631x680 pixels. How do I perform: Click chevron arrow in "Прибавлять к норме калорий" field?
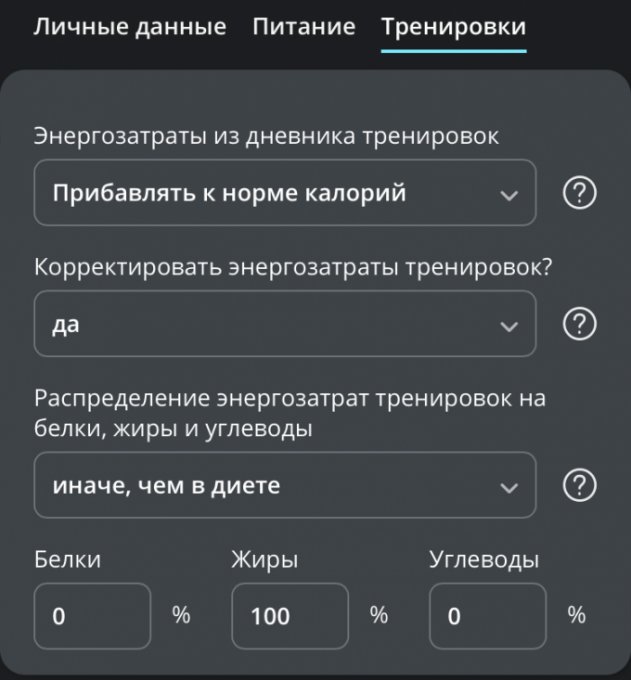coord(509,195)
